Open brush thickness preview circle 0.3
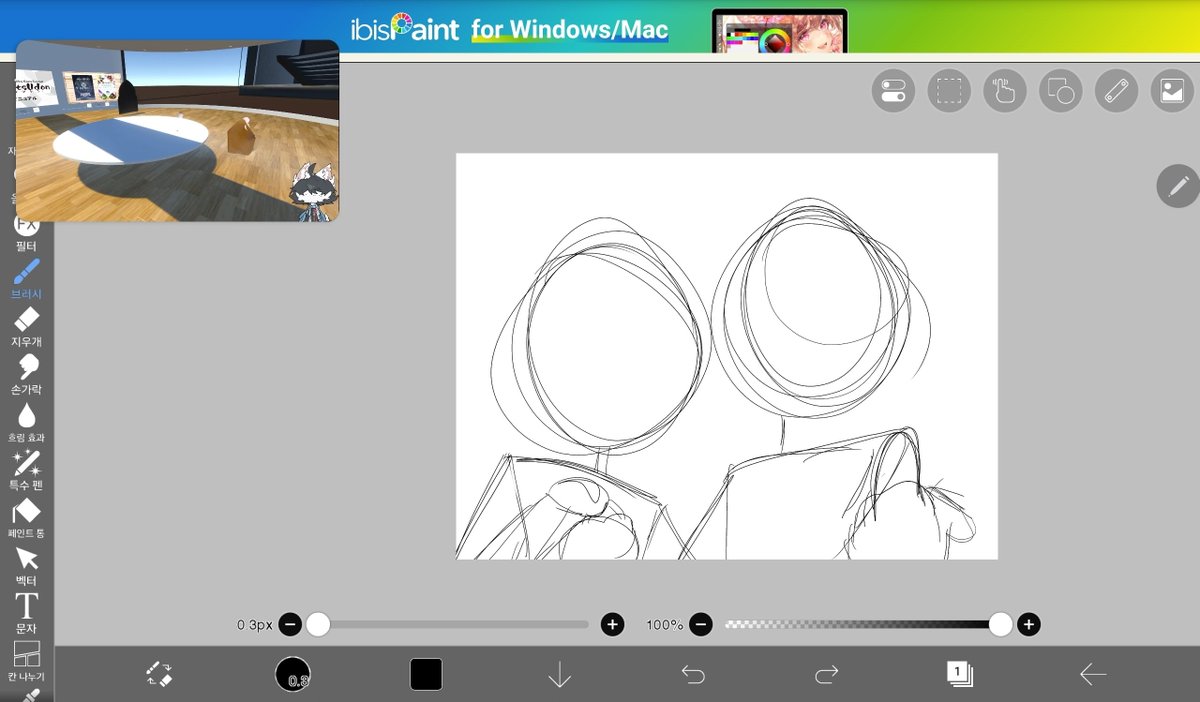The image size is (1200, 702). coord(293,674)
